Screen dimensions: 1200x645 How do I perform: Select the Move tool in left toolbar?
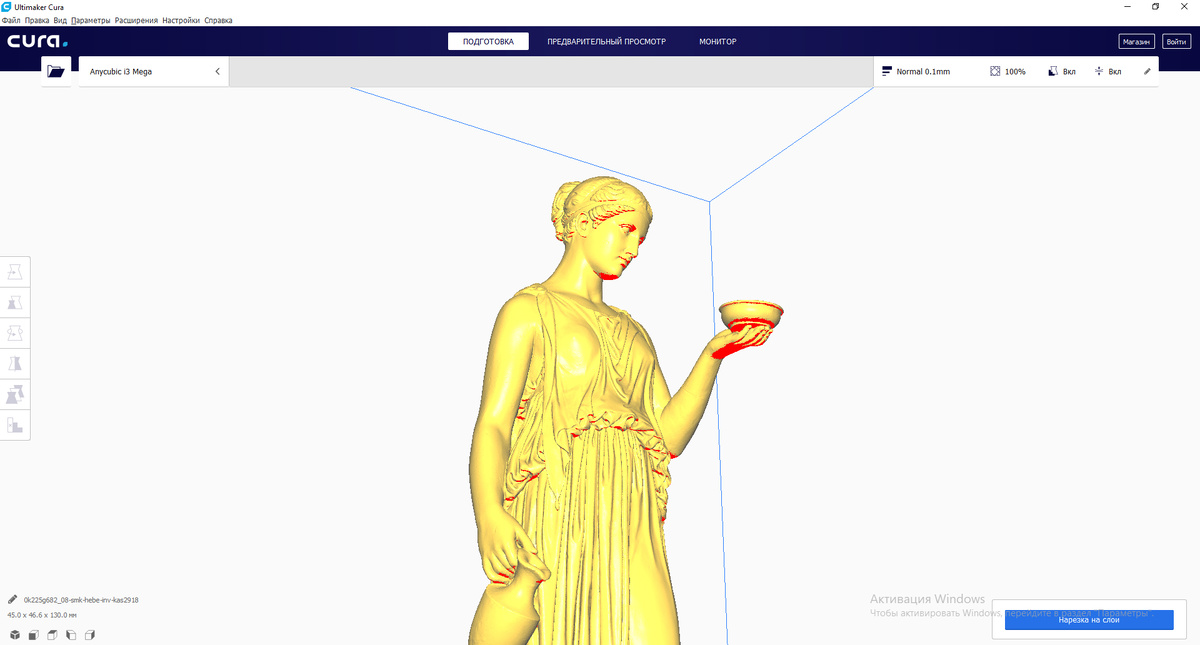pyautogui.click(x=15, y=272)
